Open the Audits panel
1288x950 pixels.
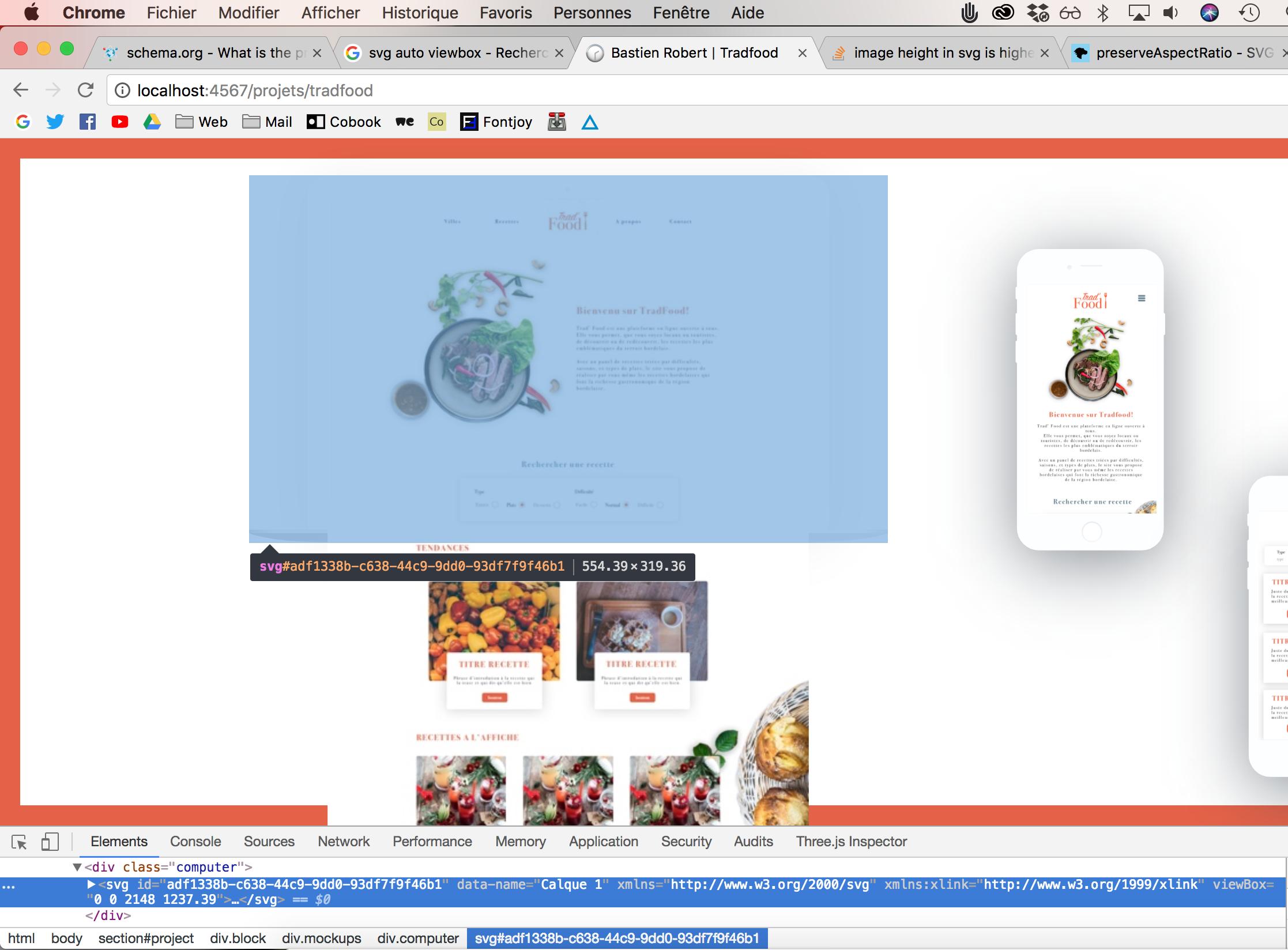pyautogui.click(x=753, y=842)
